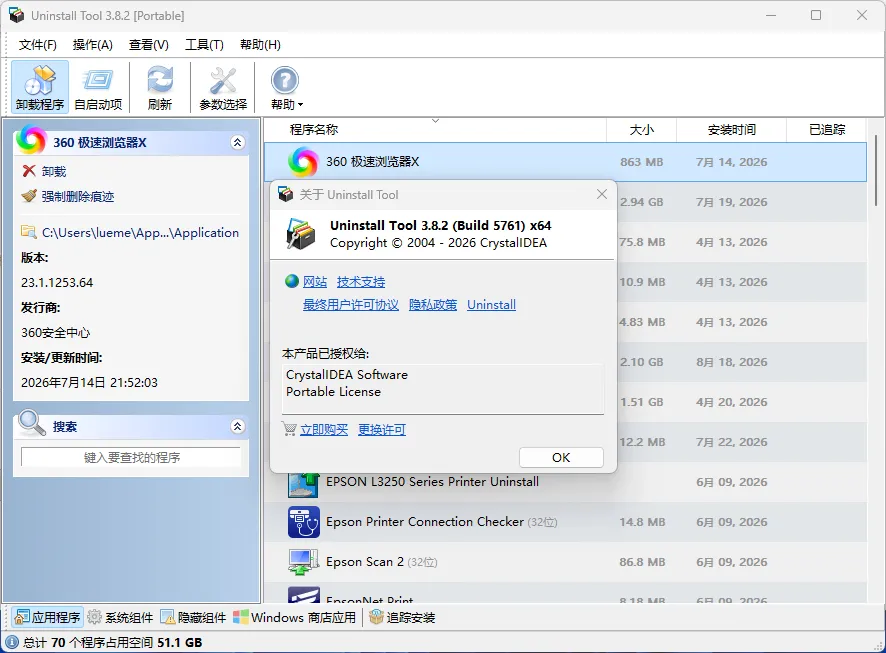The width and height of the screenshot is (886, 653).
Task: Open the Privacy Policy link (隐私政策)
Action: tap(433, 305)
